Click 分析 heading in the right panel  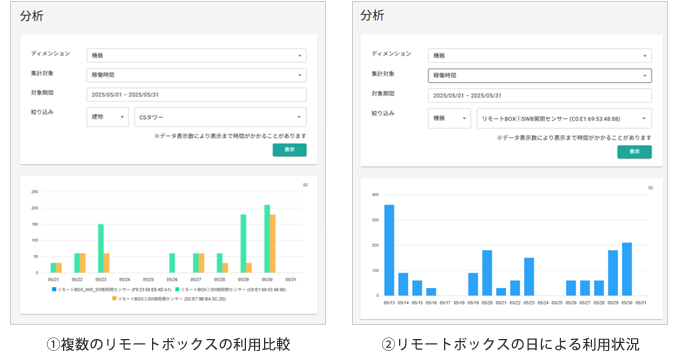372,16
